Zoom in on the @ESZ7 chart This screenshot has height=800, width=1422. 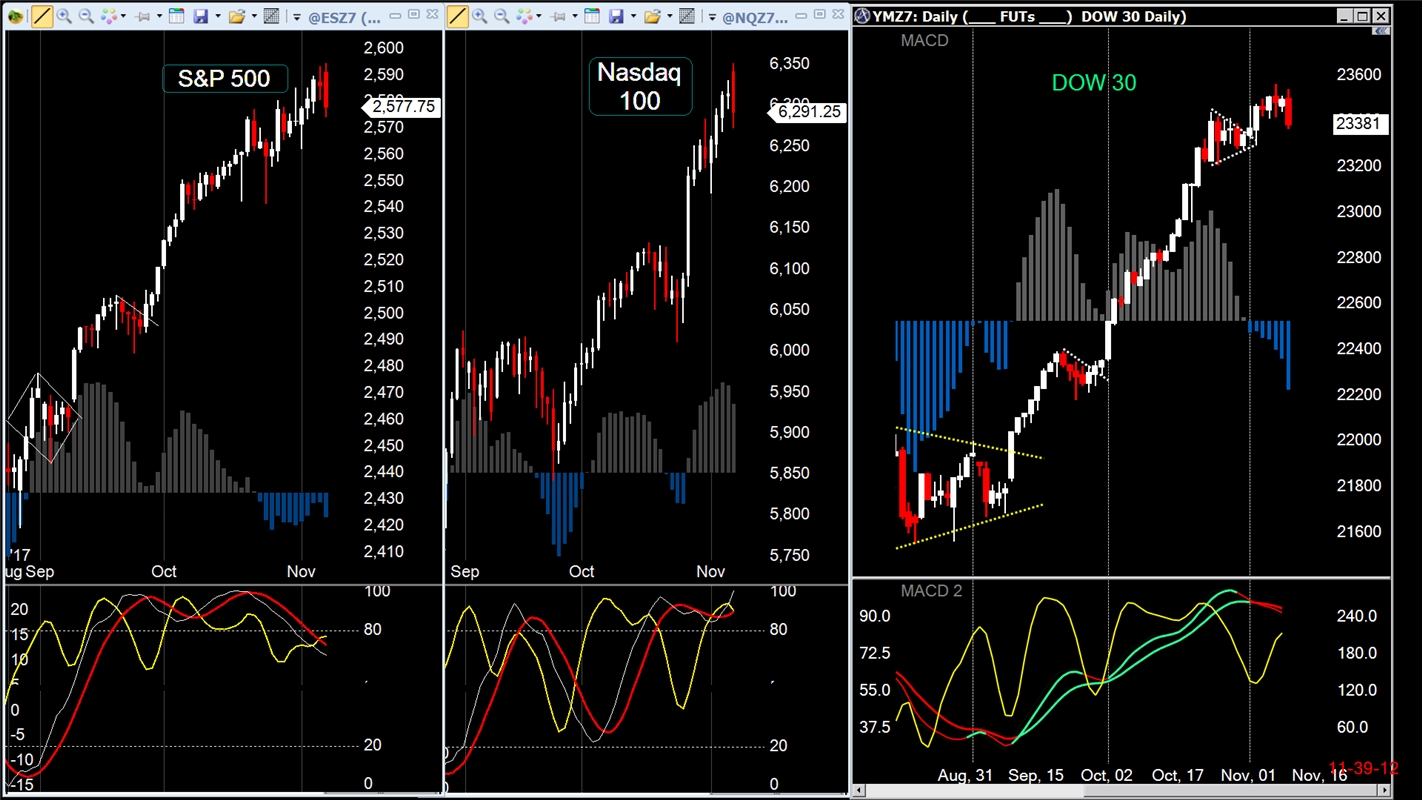(x=64, y=16)
